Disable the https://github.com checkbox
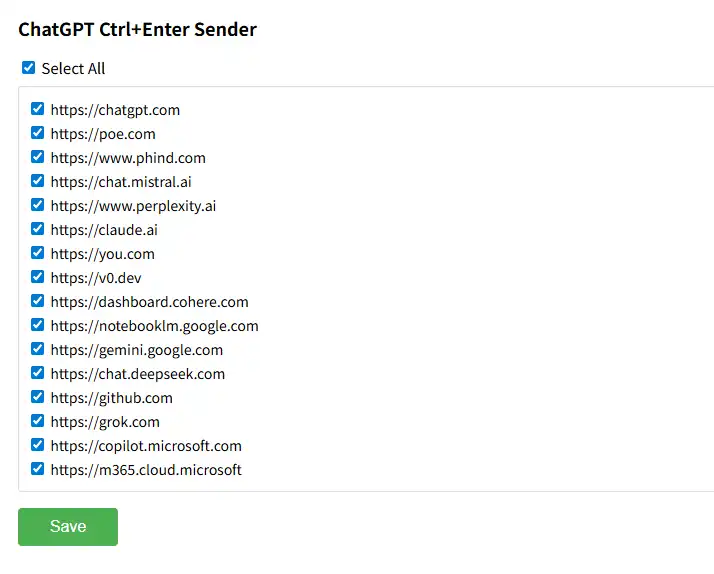The width and height of the screenshot is (714, 574). coord(38,397)
